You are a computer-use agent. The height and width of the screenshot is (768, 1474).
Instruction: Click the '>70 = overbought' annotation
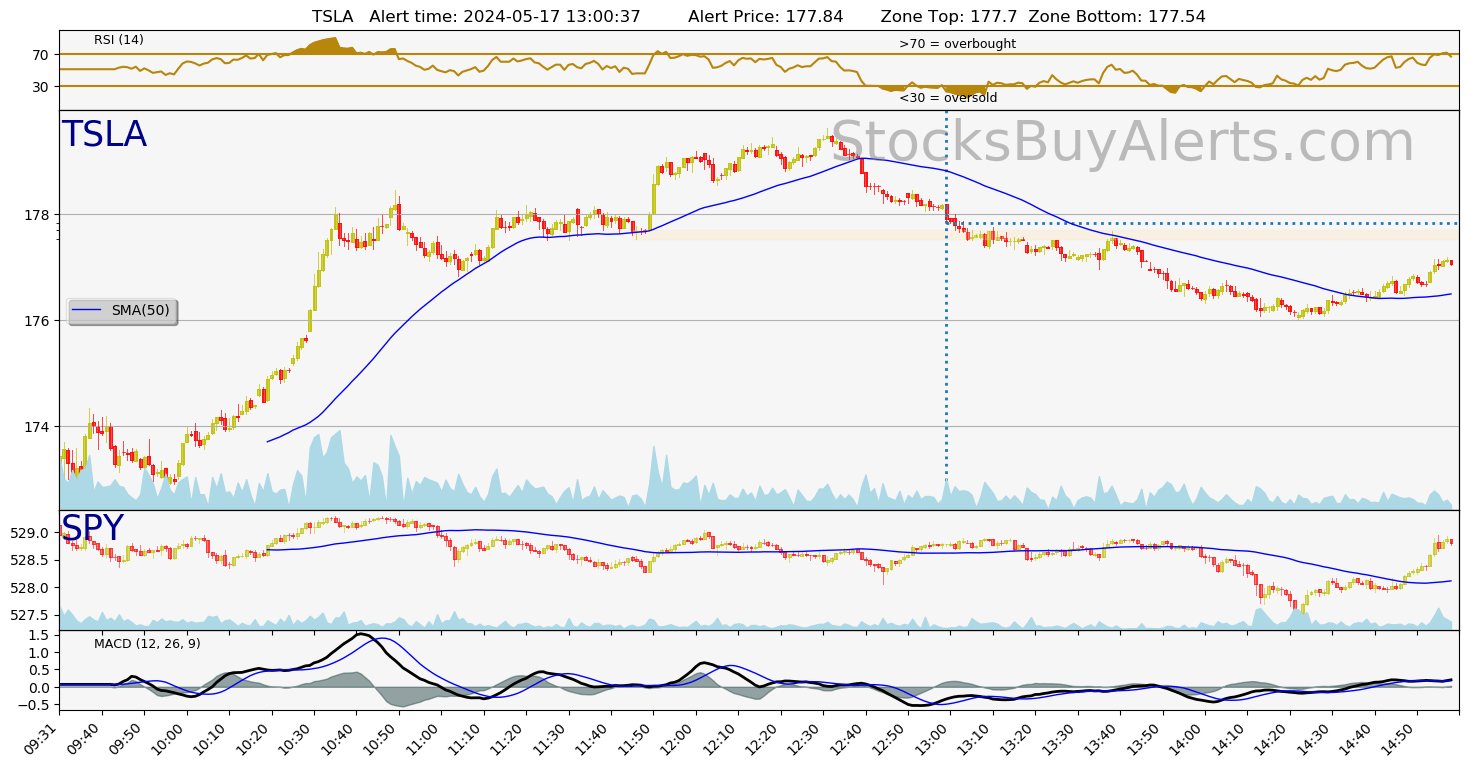coord(957,44)
